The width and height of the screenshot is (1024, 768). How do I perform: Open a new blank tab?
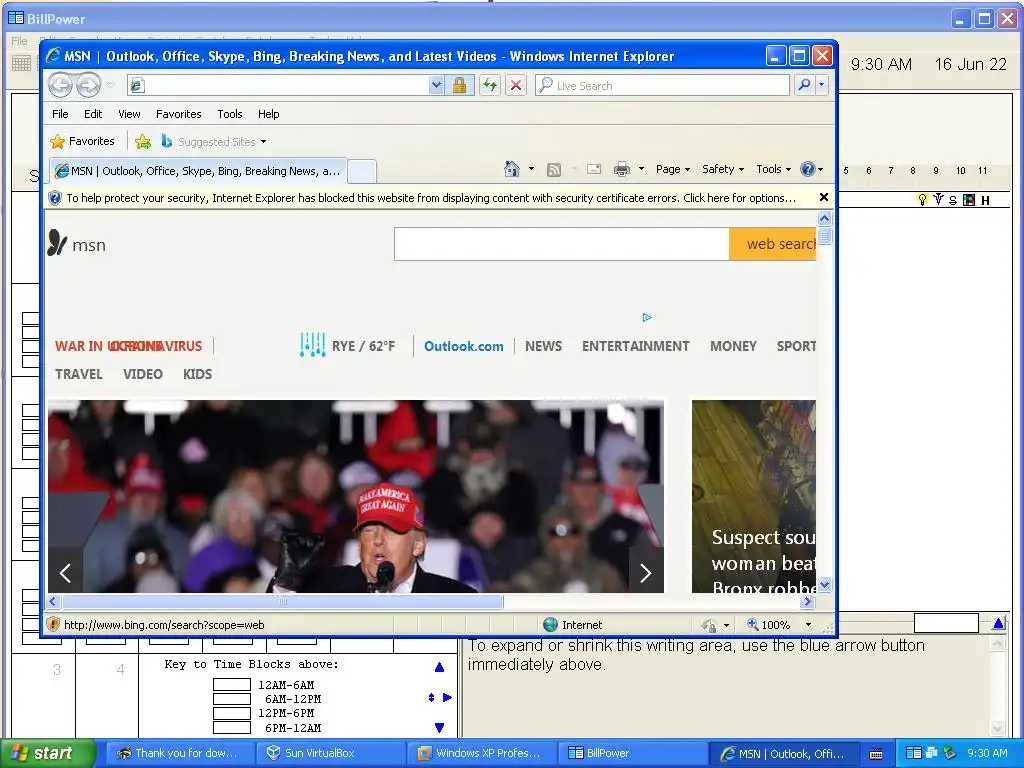pyautogui.click(x=362, y=171)
